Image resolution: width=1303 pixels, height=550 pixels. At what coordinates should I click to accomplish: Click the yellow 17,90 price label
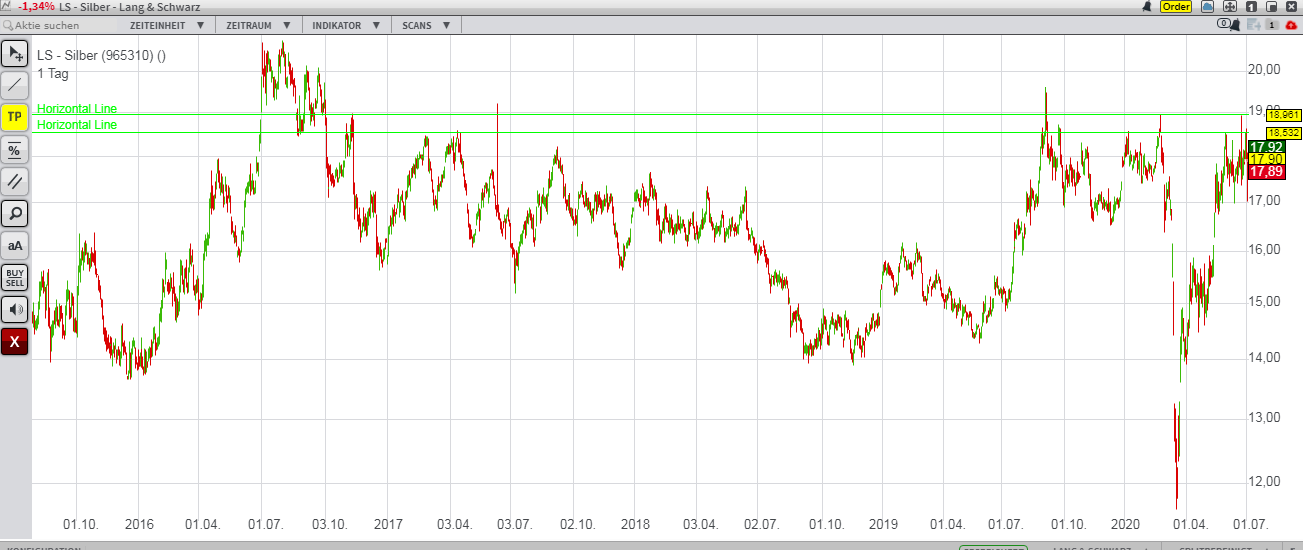pos(1266,159)
